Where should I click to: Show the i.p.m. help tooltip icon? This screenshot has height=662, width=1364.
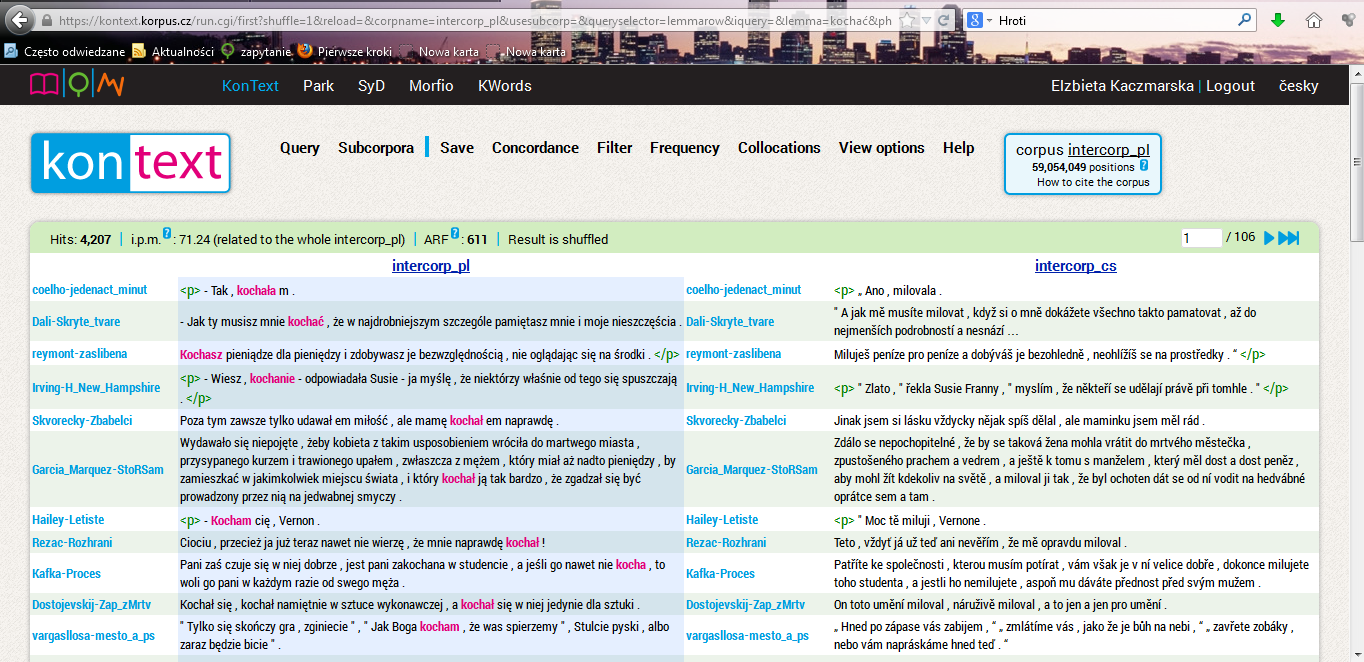click(167, 234)
